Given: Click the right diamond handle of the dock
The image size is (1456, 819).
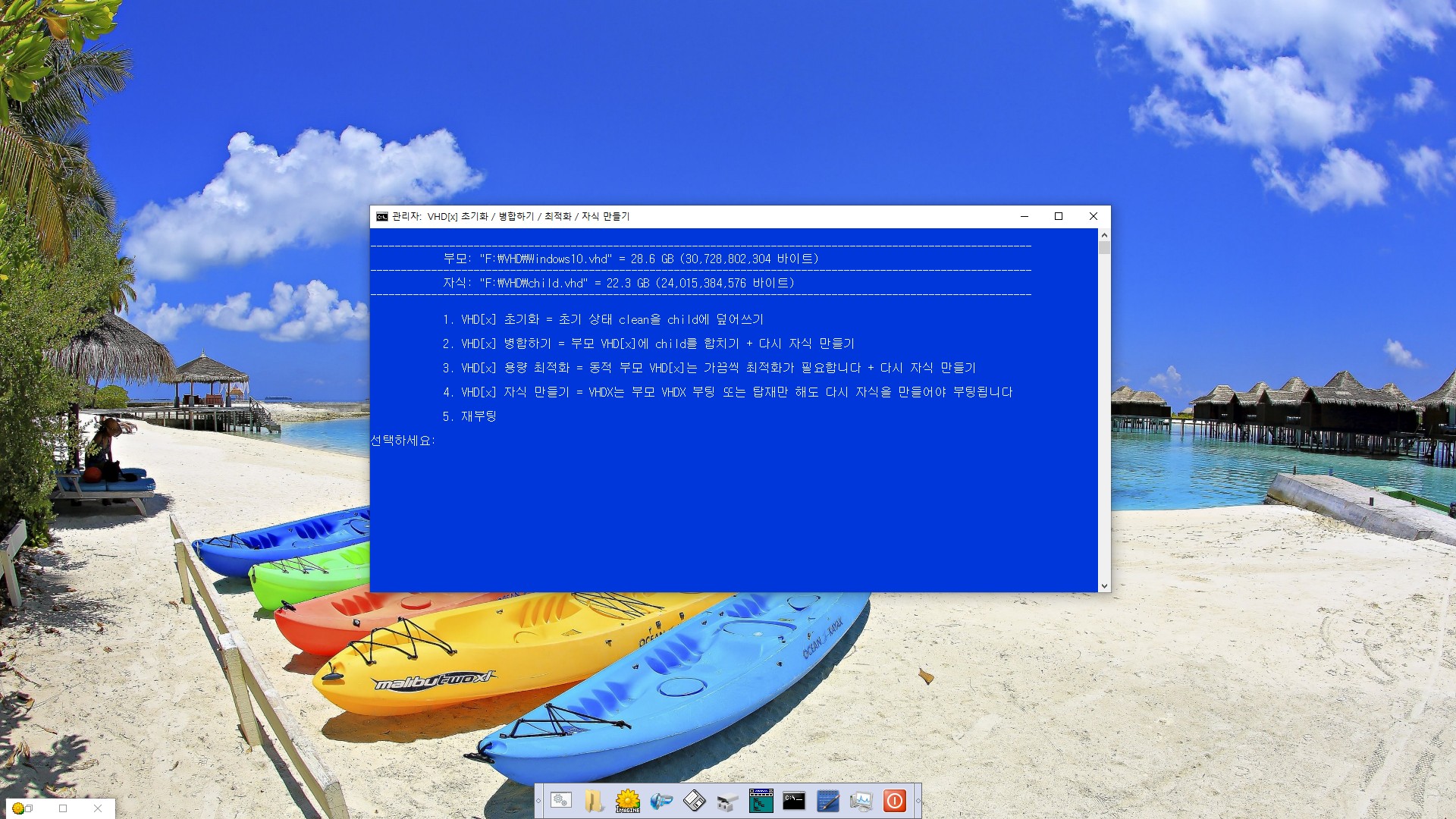Looking at the screenshot, I should tap(918, 801).
